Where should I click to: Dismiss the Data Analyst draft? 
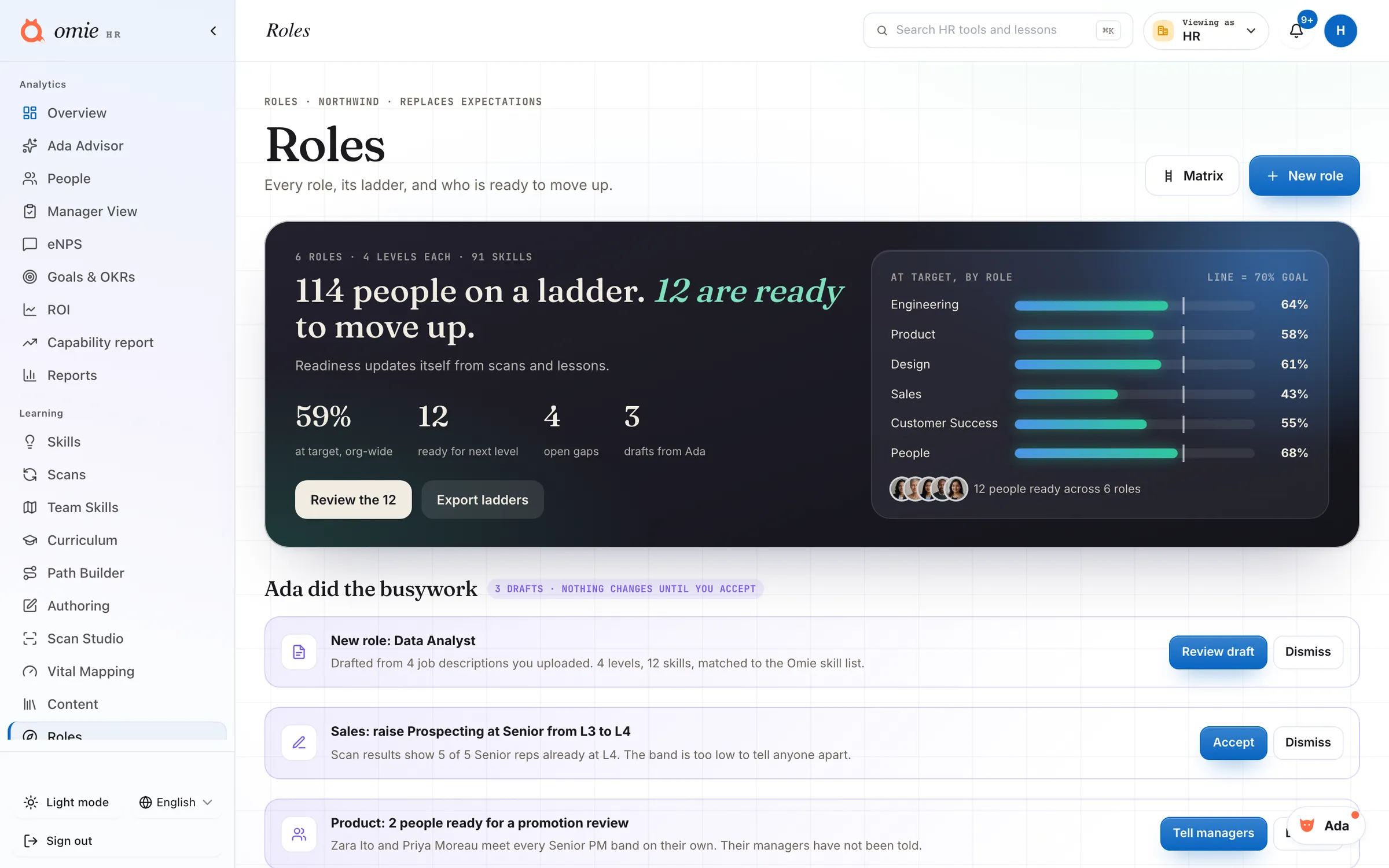coord(1308,652)
